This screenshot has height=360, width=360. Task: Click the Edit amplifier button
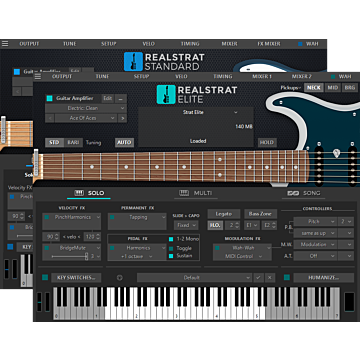point(108,98)
